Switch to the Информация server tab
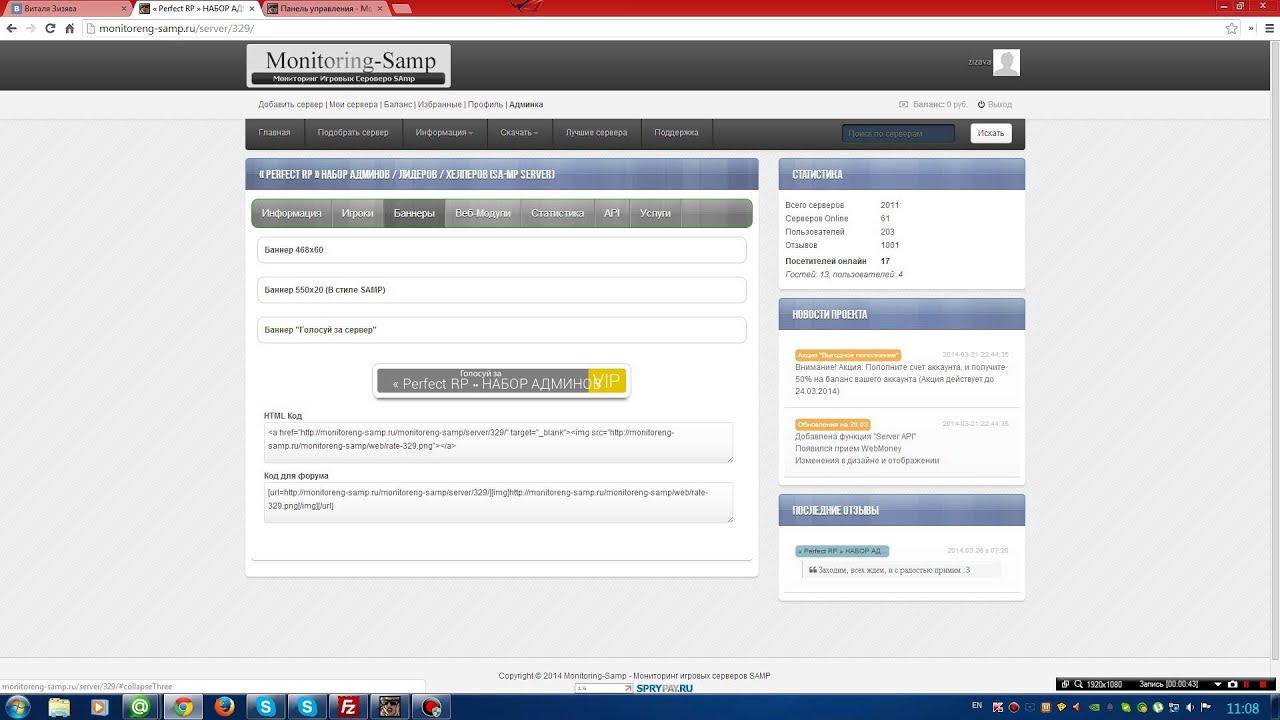This screenshot has height=720, width=1280. (292, 213)
